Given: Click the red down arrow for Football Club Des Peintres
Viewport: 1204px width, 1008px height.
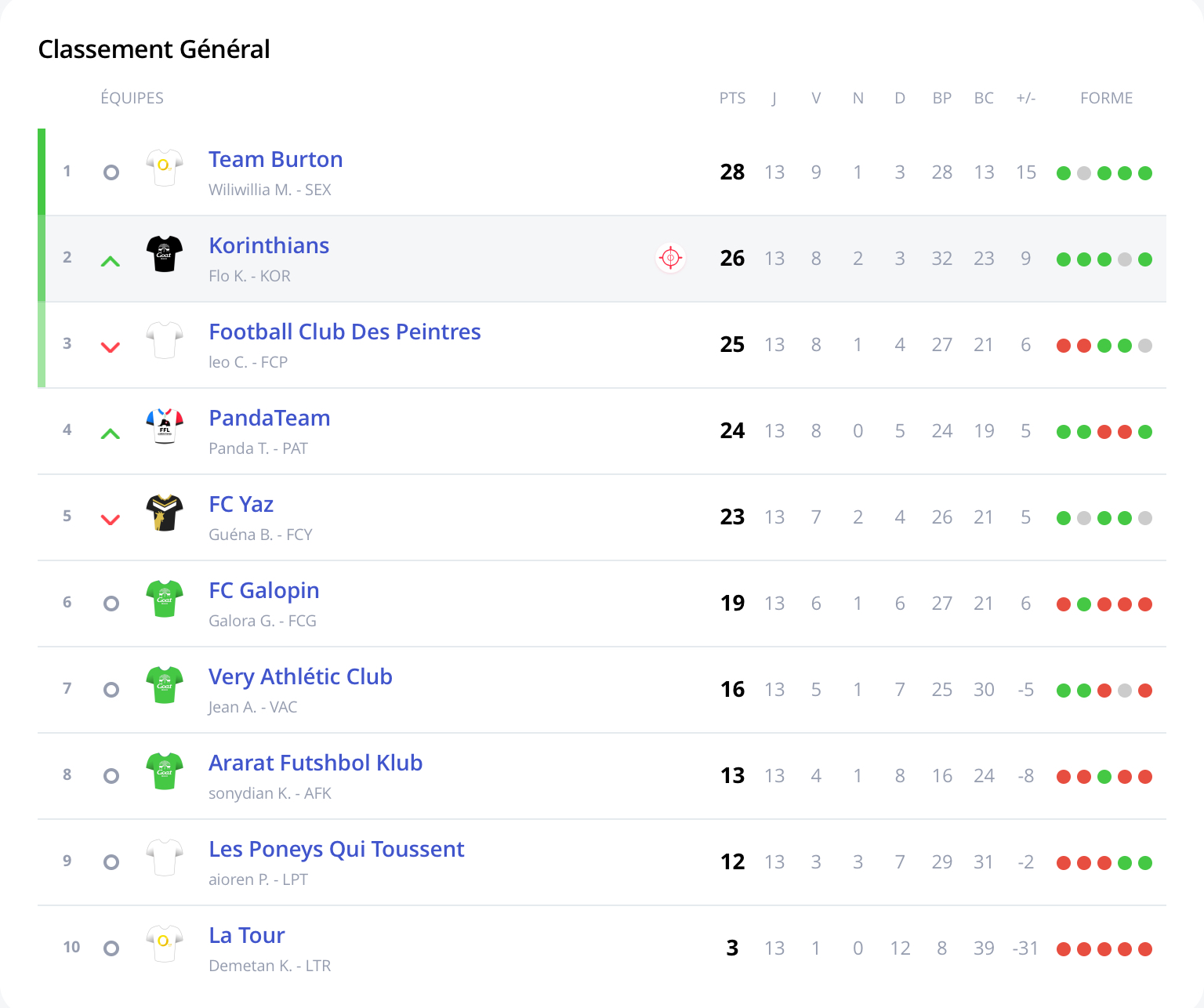Looking at the screenshot, I should pos(111,347).
